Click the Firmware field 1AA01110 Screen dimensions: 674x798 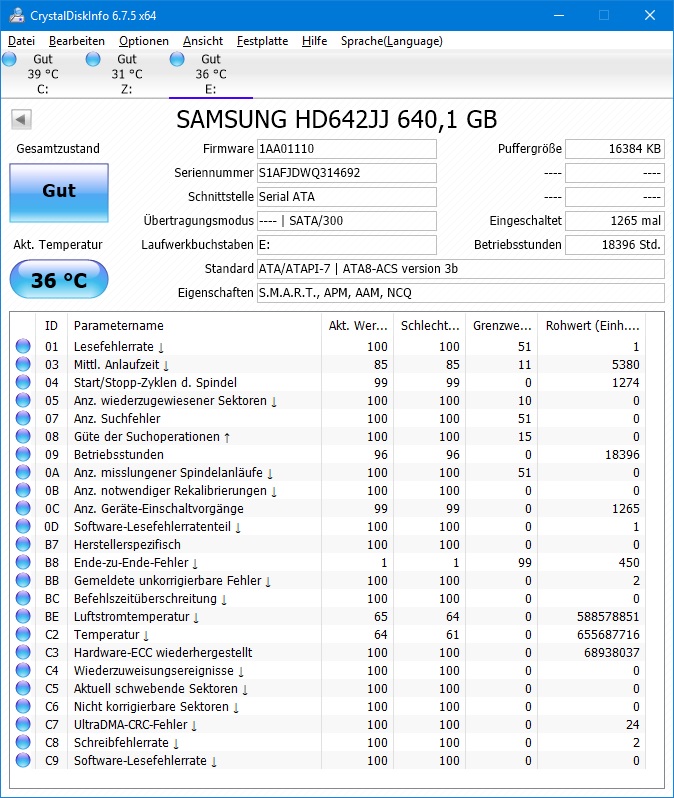coord(347,149)
